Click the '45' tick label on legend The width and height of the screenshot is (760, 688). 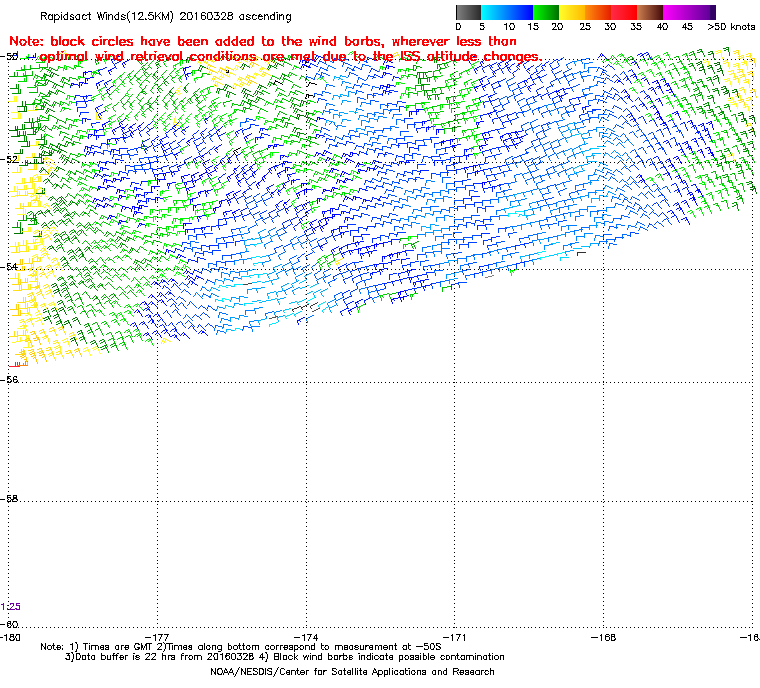pos(687,27)
